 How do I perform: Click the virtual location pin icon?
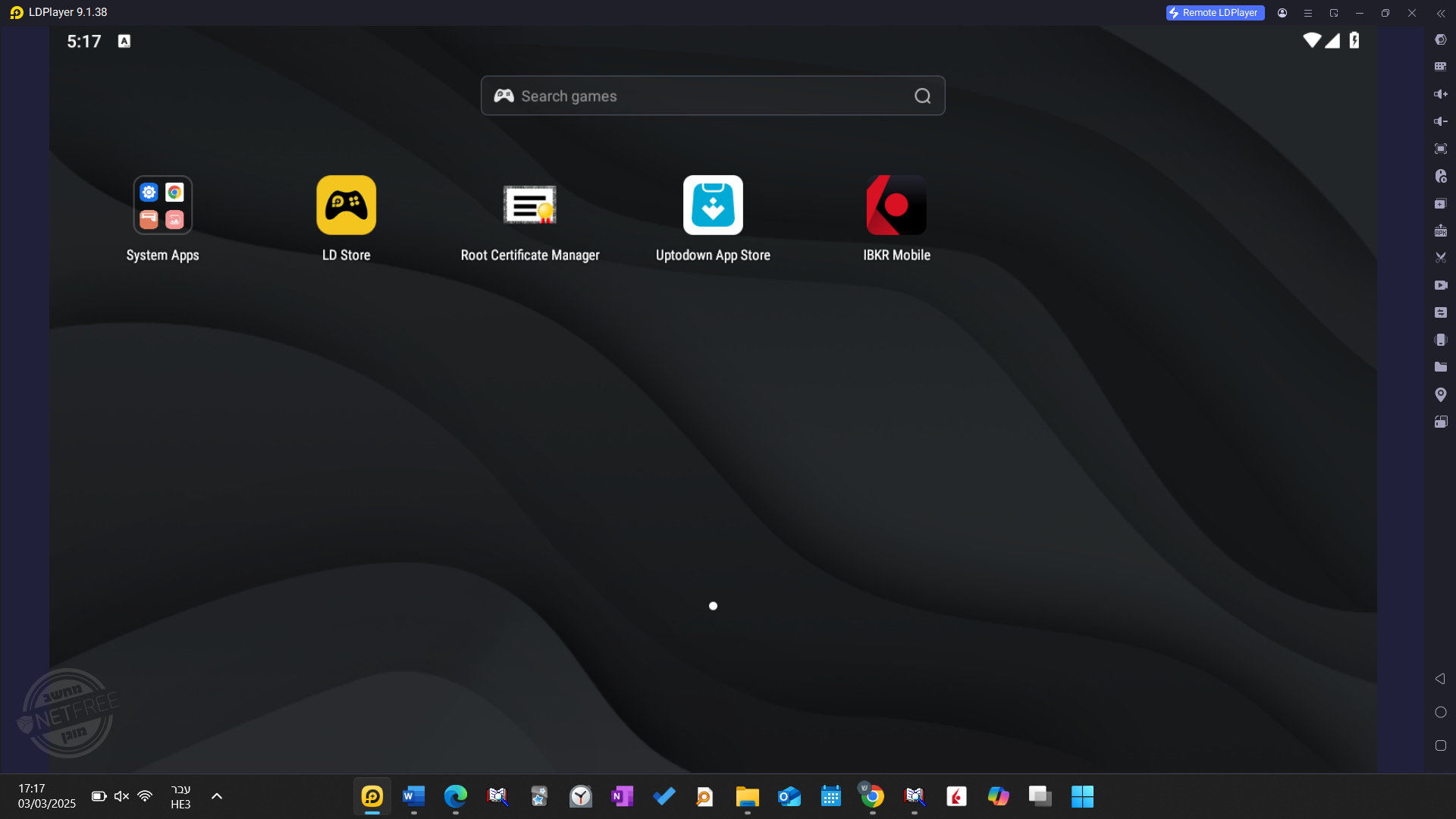click(x=1441, y=394)
